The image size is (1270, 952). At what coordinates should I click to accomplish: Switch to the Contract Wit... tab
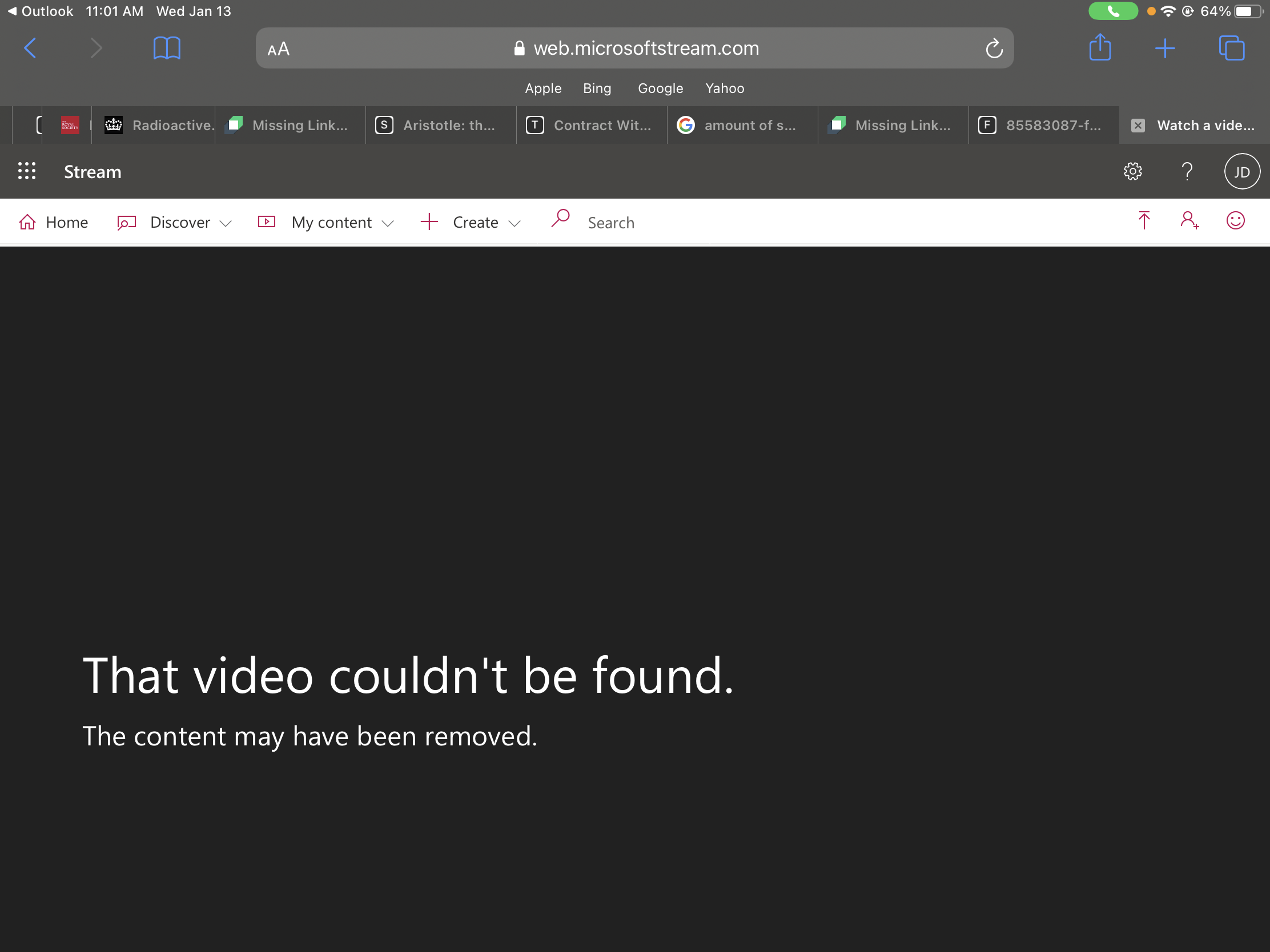tap(592, 125)
